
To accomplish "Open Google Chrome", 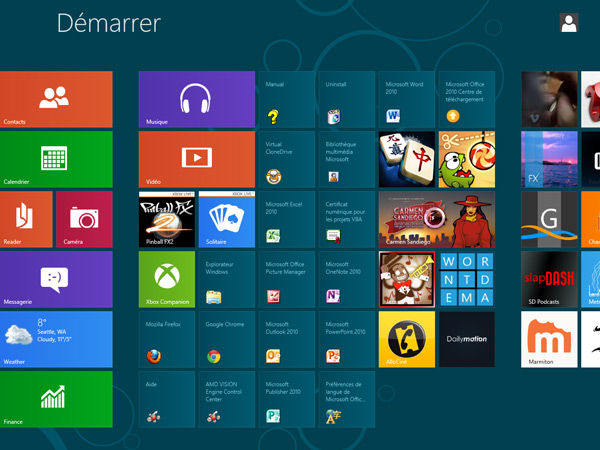I will [226, 339].
